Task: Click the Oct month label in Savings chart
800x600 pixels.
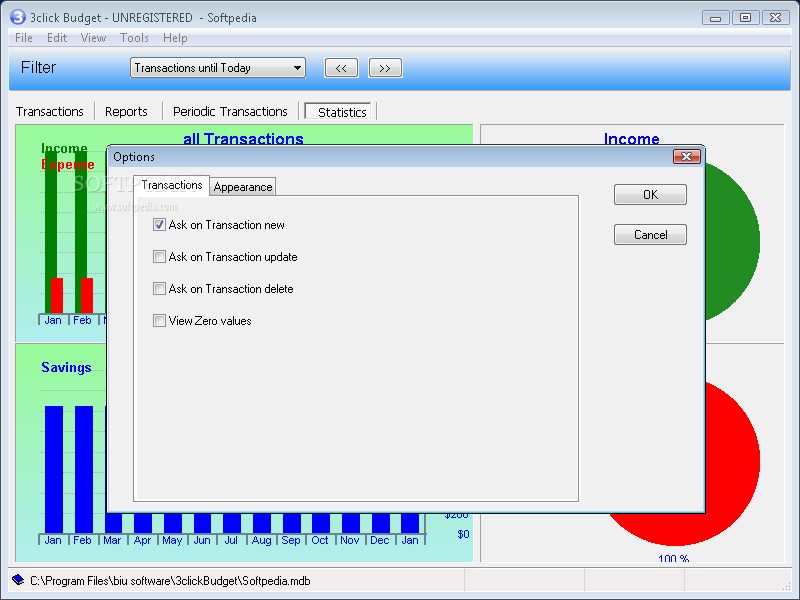Action: pos(320,540)
